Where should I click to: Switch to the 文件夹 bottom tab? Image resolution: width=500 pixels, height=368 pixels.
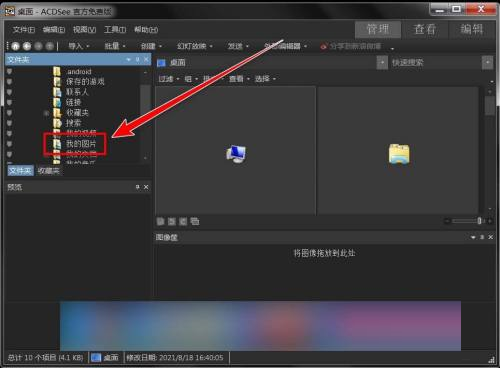pos(21,171)
